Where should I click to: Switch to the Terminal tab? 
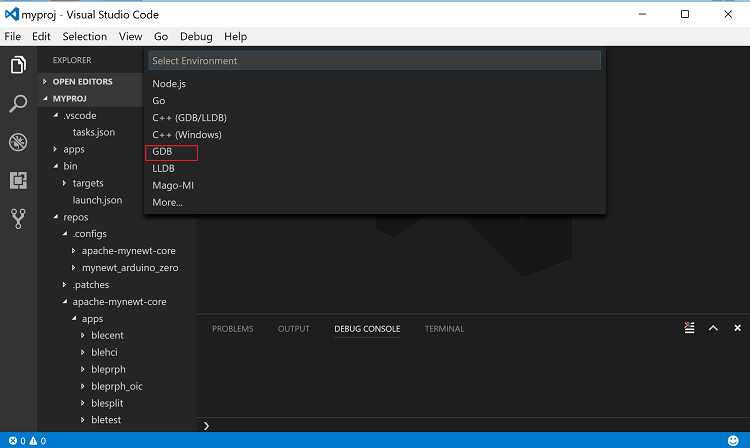(444, 329)
